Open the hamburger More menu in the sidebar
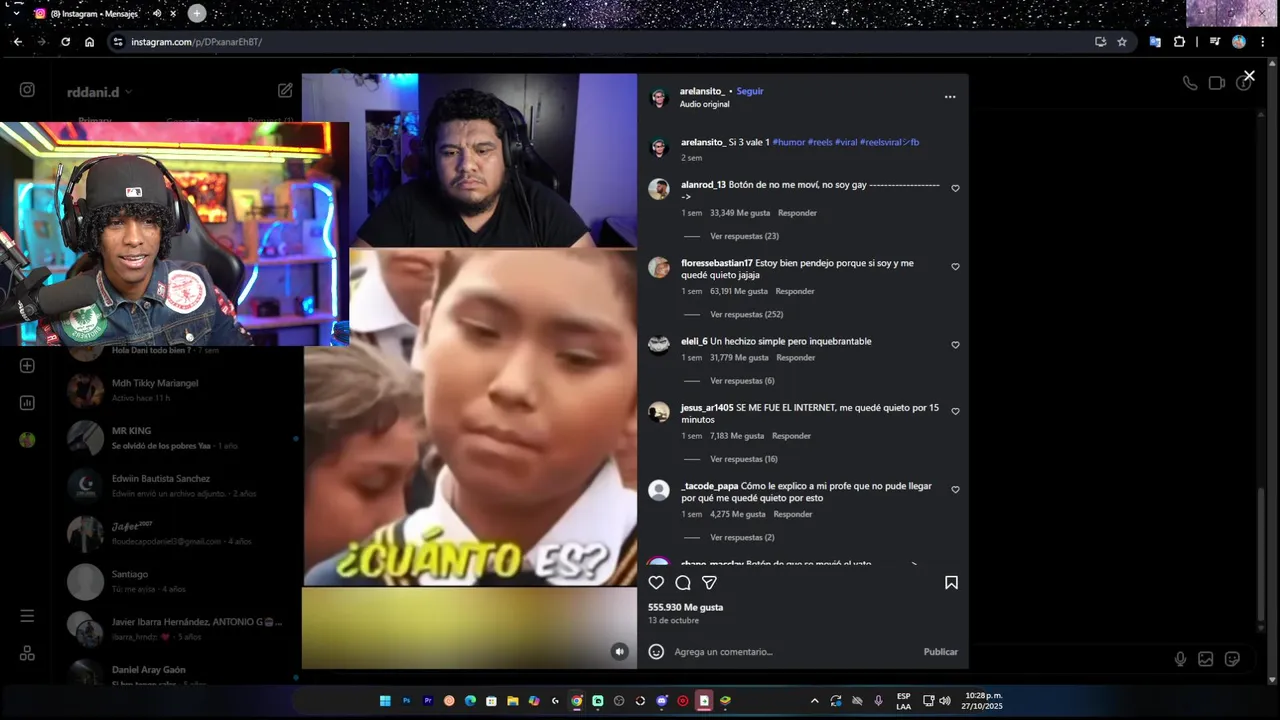This screenshot has height=720, width=1280. click(27, 616)
